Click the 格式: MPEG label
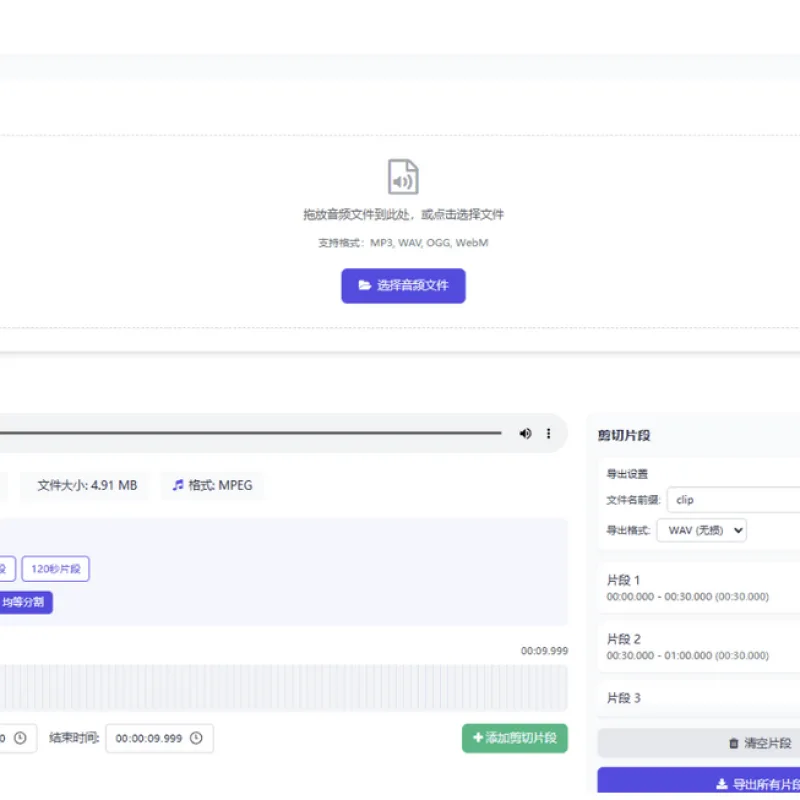The image size is (800, 800). click(220, 485)
